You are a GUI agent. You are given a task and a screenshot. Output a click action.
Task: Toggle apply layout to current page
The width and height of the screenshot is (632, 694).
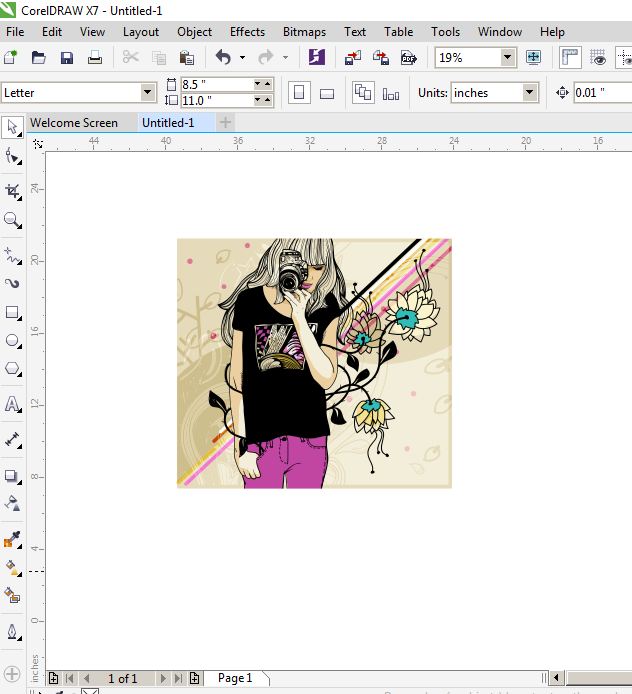click(x=391, y=94)
